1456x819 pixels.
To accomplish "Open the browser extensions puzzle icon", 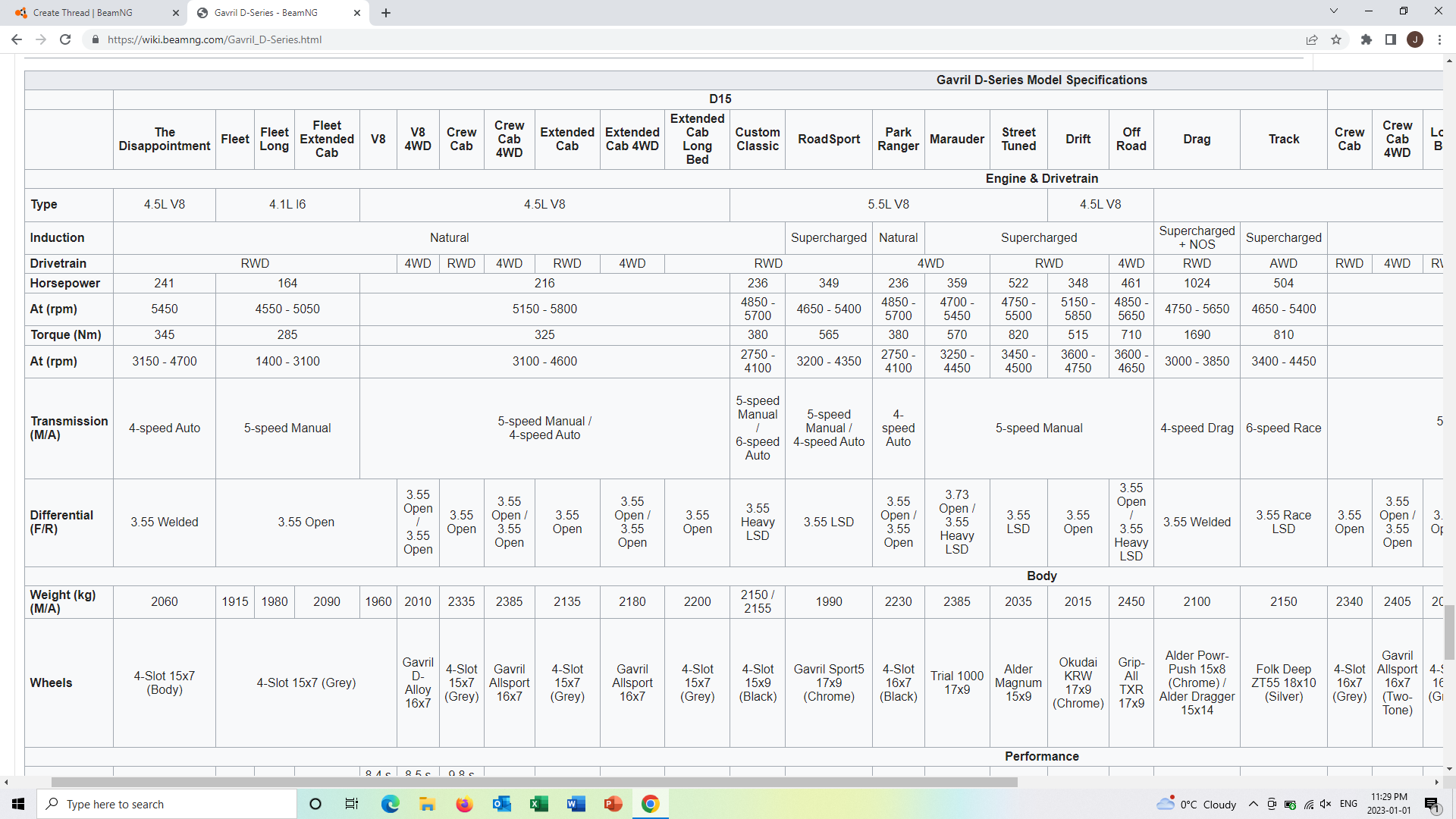I will (1367, 39).
